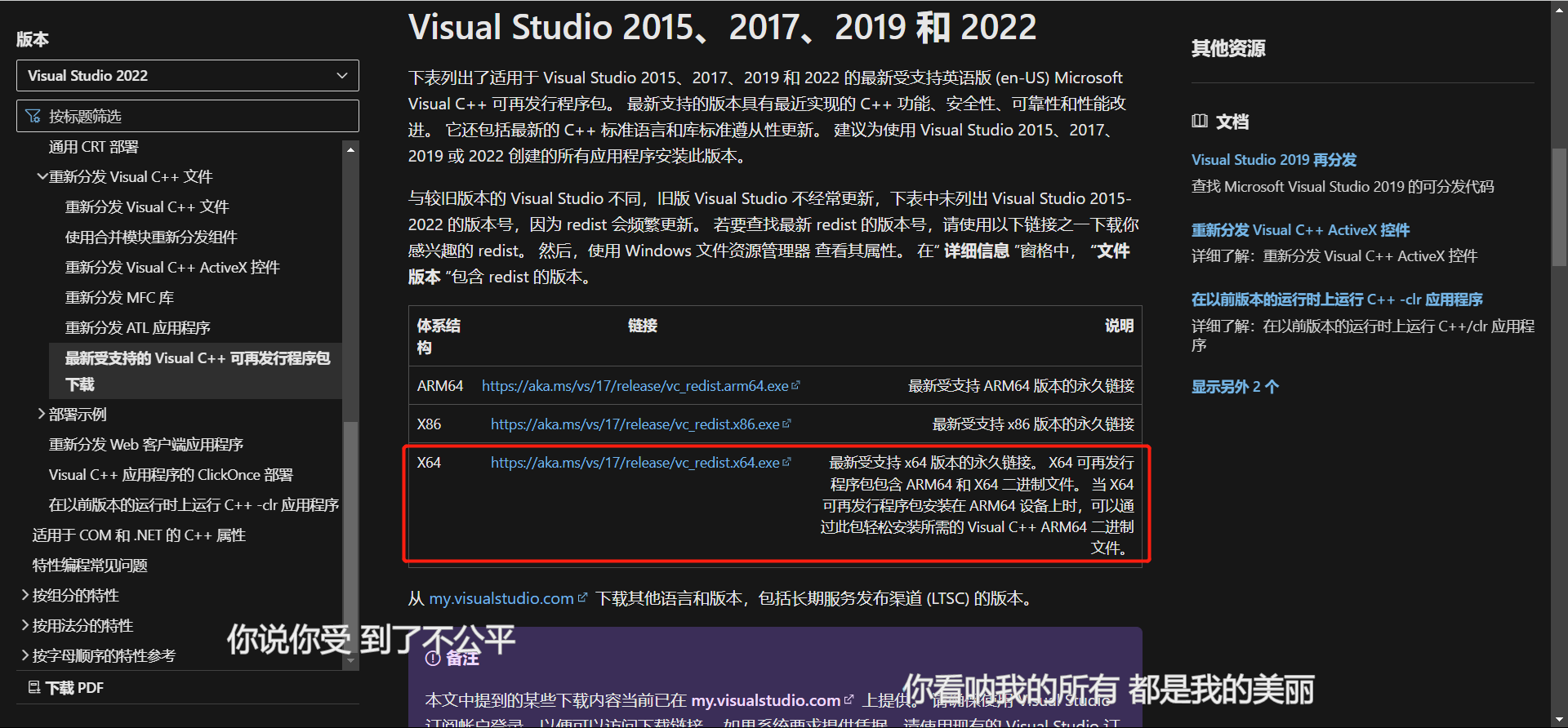The image size is (1568, 728).
Task: Click sidebar scrollbar up arrow
Action: tap(350, 149)
